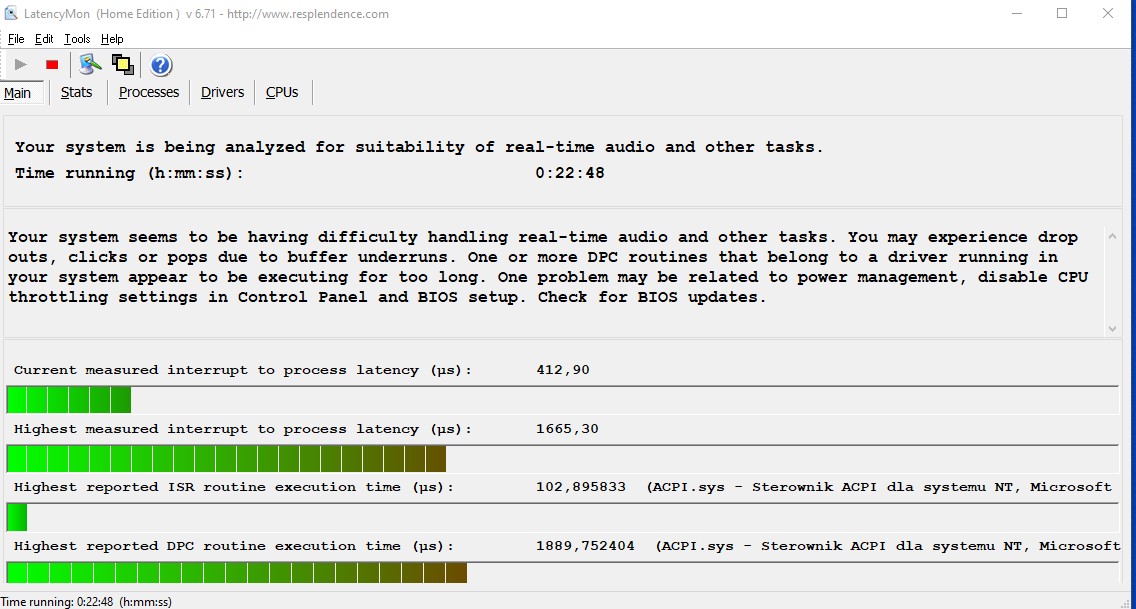Open the Help menu
Image resolution: width=1136 pixels, height=609 pixels.
112,38
